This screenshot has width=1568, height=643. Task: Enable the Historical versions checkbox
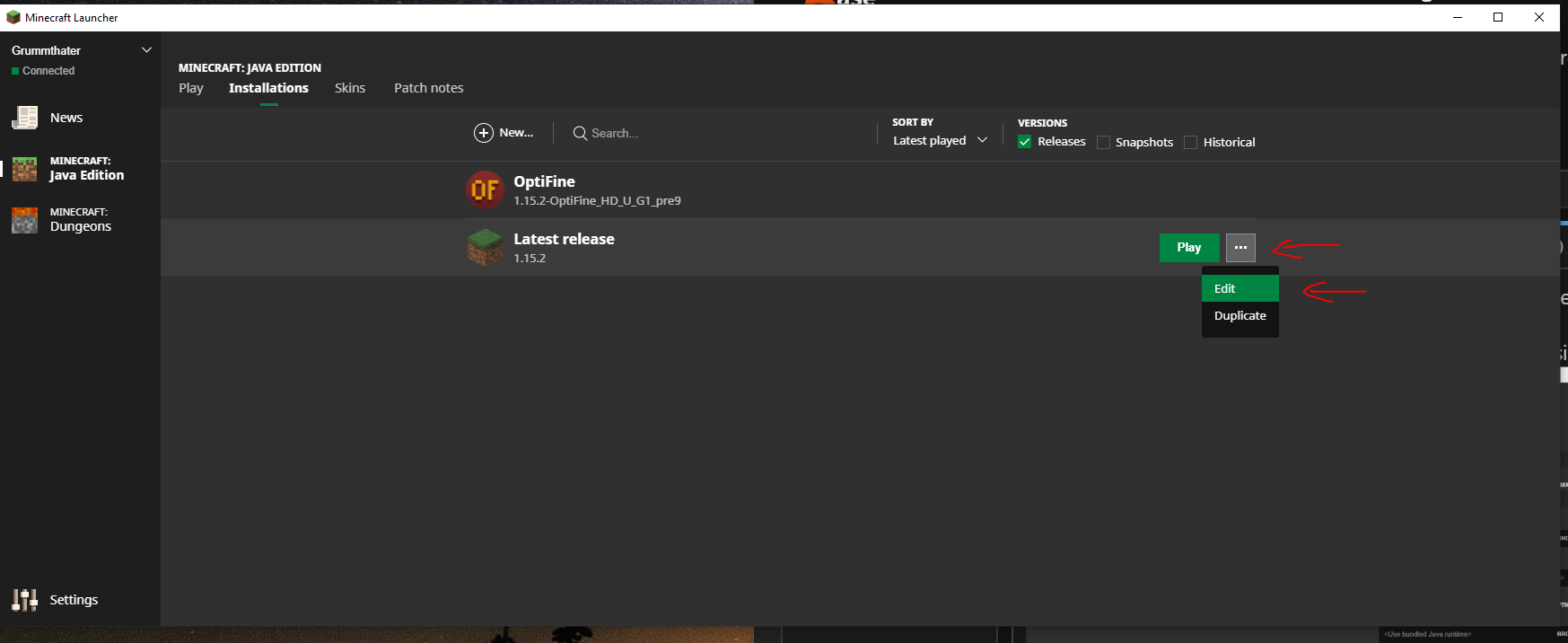(1190, 142)
